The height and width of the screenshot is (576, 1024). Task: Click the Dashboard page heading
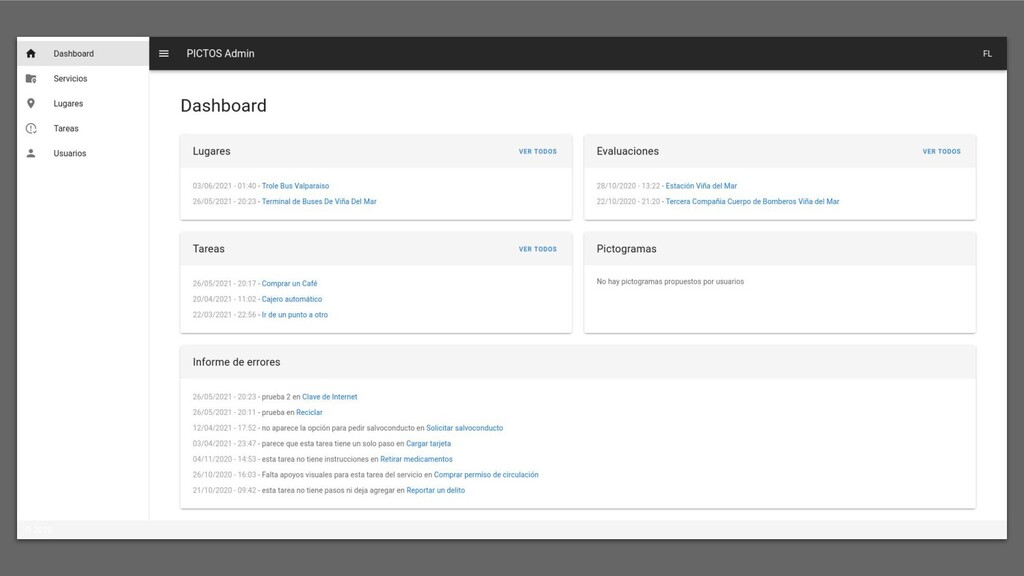(223, 106)
